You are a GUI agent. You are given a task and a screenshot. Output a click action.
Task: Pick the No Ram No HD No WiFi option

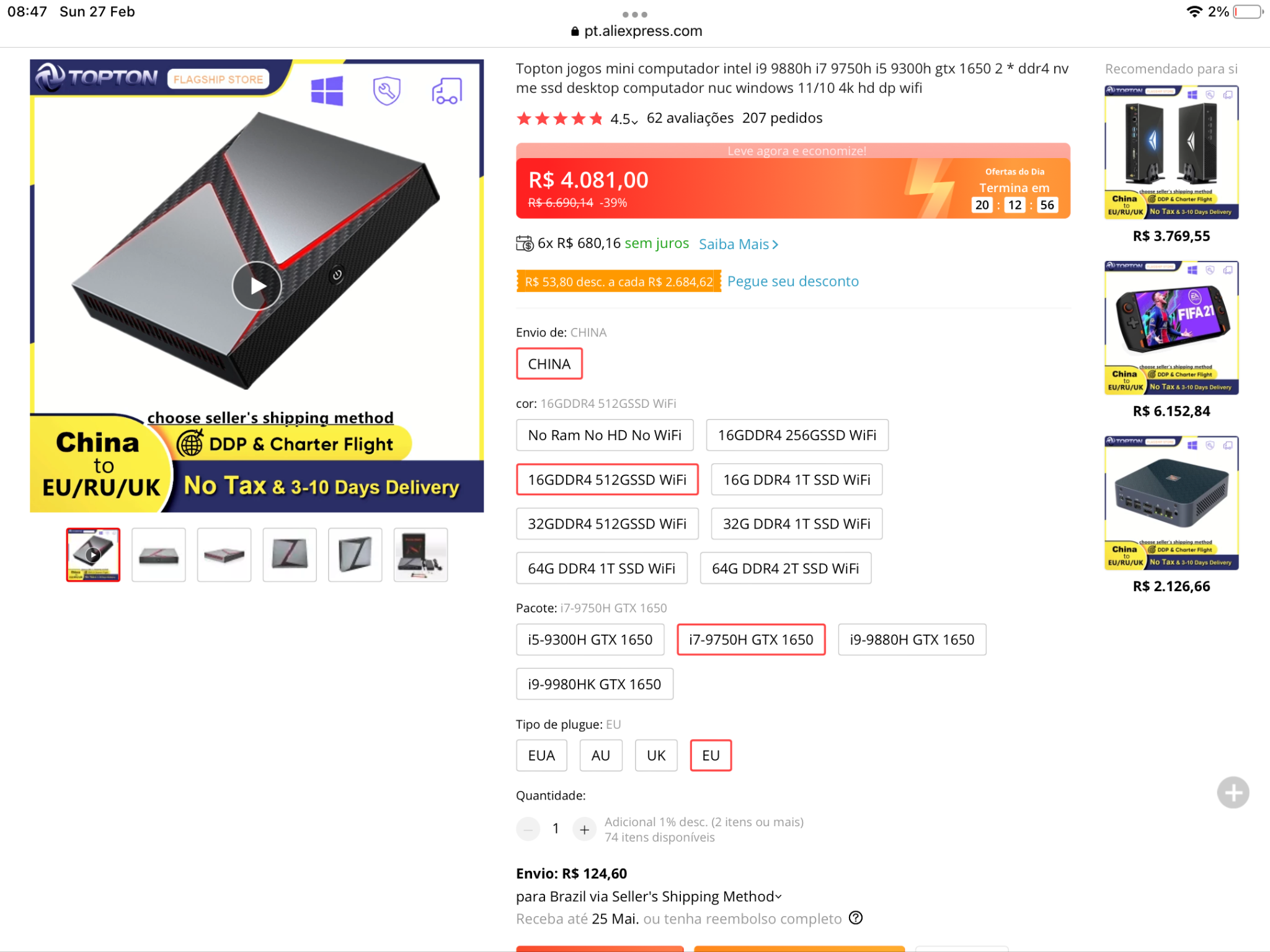click(604, 435)
